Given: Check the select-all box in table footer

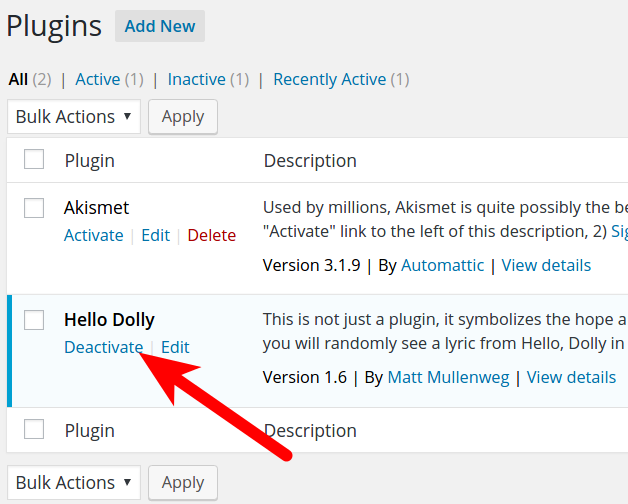Looking at the screenshot, I should 34,430.
